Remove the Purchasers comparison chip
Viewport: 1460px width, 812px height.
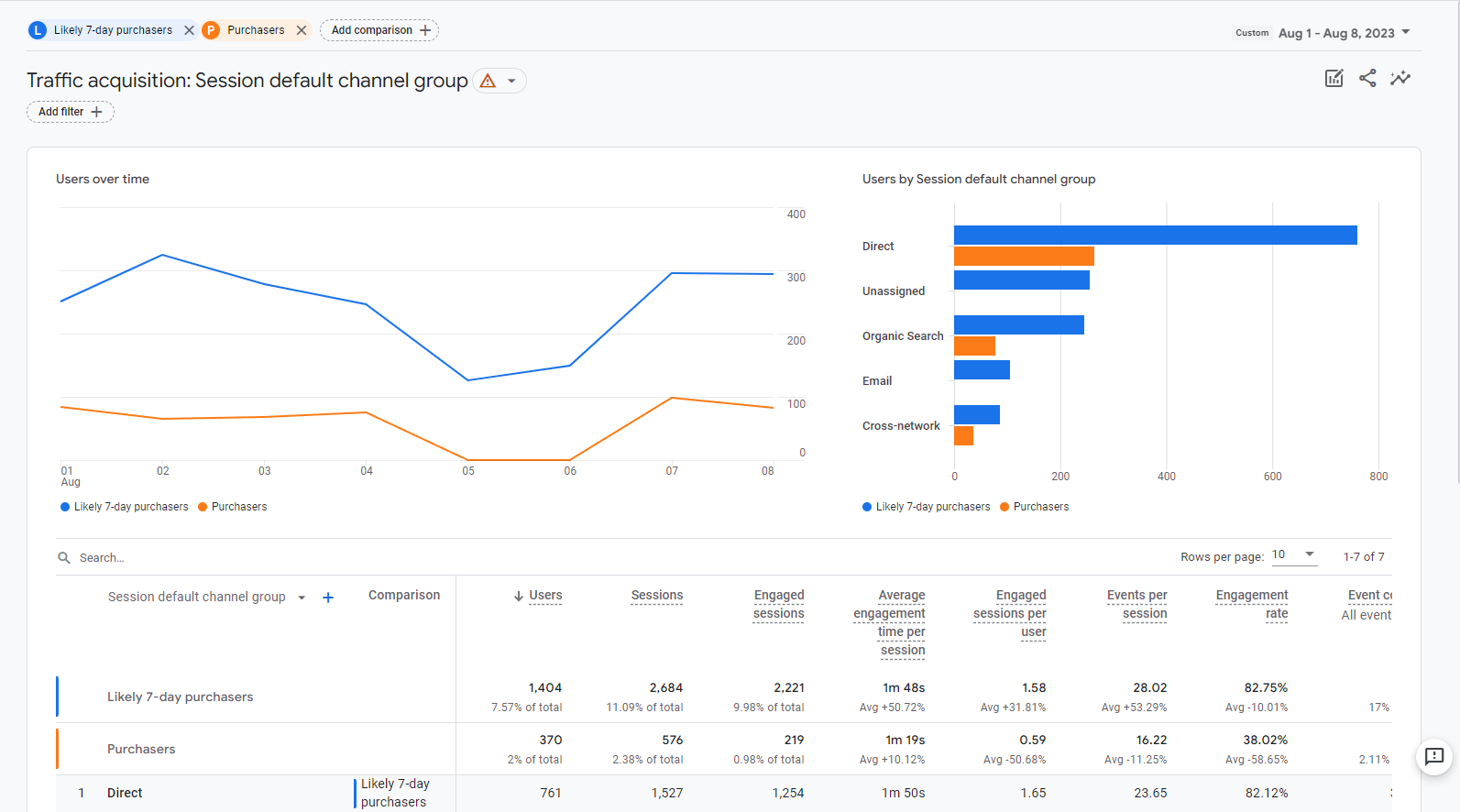point(302,30)
